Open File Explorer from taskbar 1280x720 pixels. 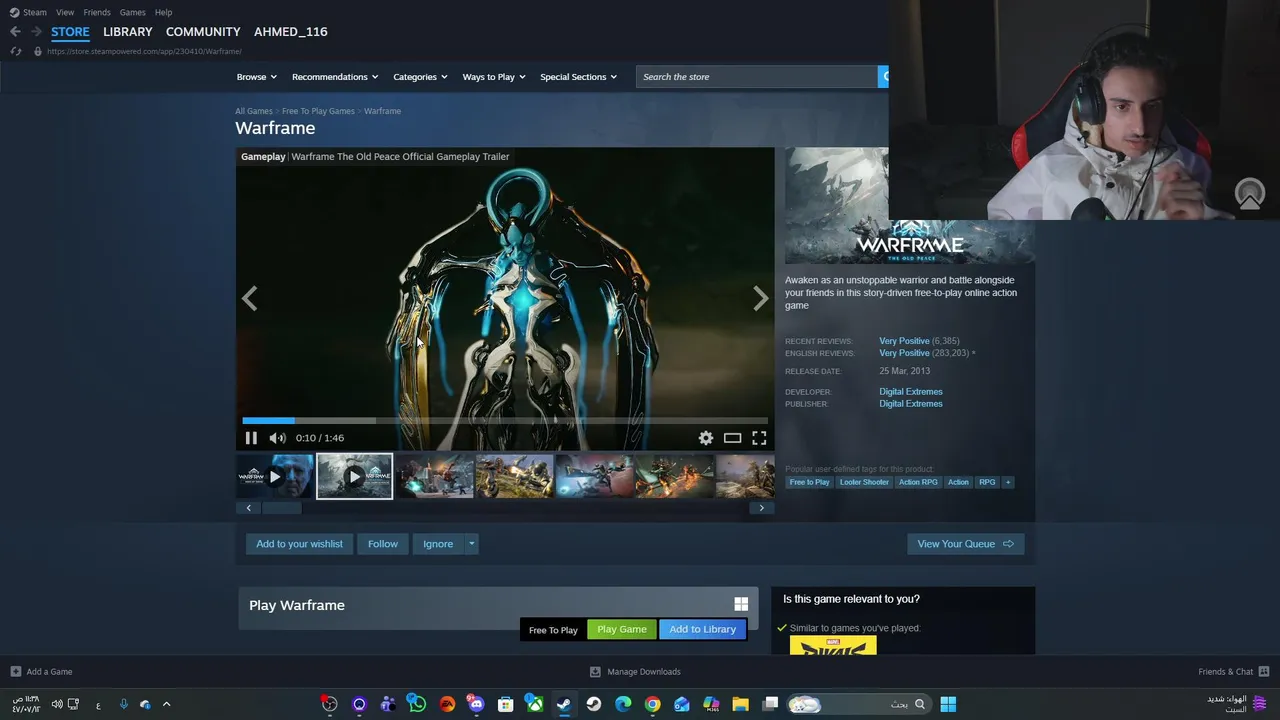tap(741, 704)
